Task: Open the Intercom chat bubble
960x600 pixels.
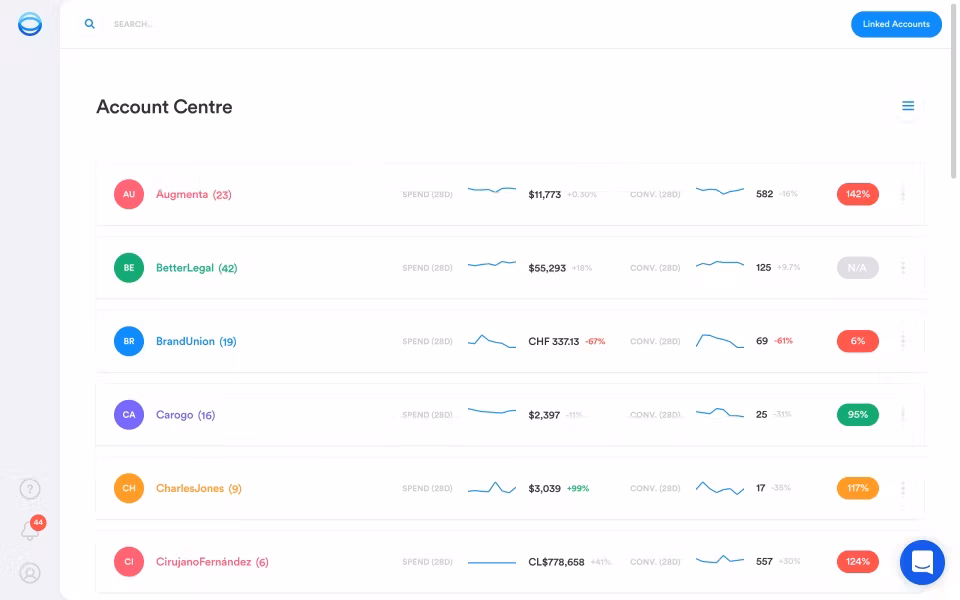Action: (x=921, y=562)
